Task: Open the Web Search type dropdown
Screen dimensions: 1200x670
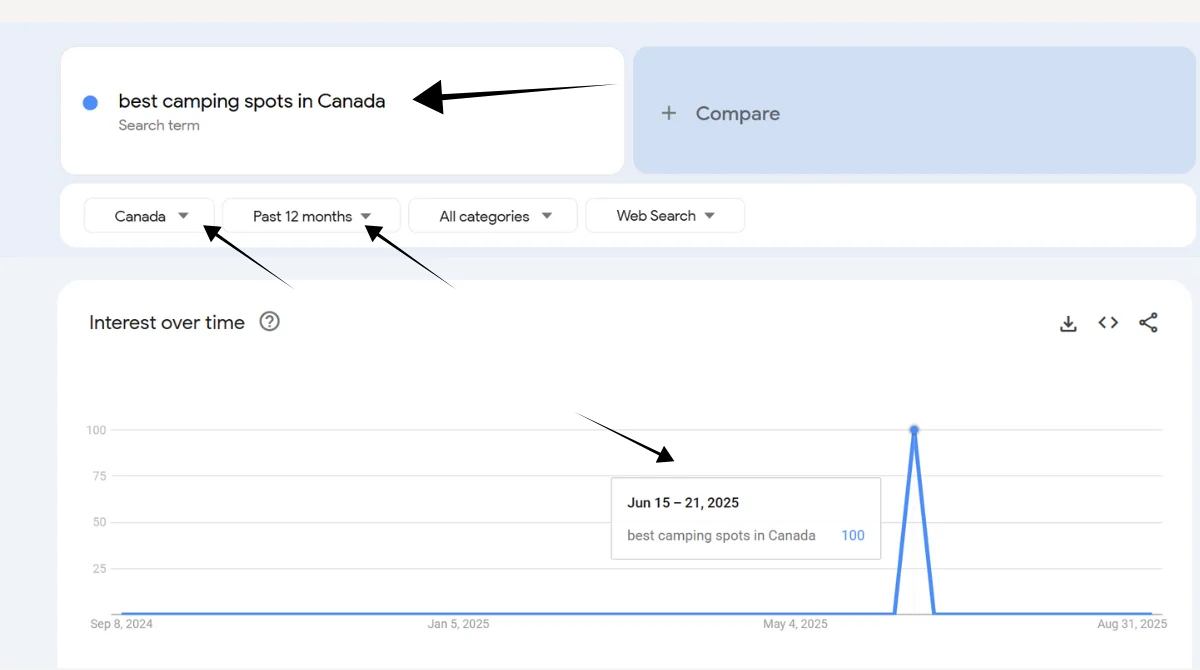Action: [x=665, y=216]
